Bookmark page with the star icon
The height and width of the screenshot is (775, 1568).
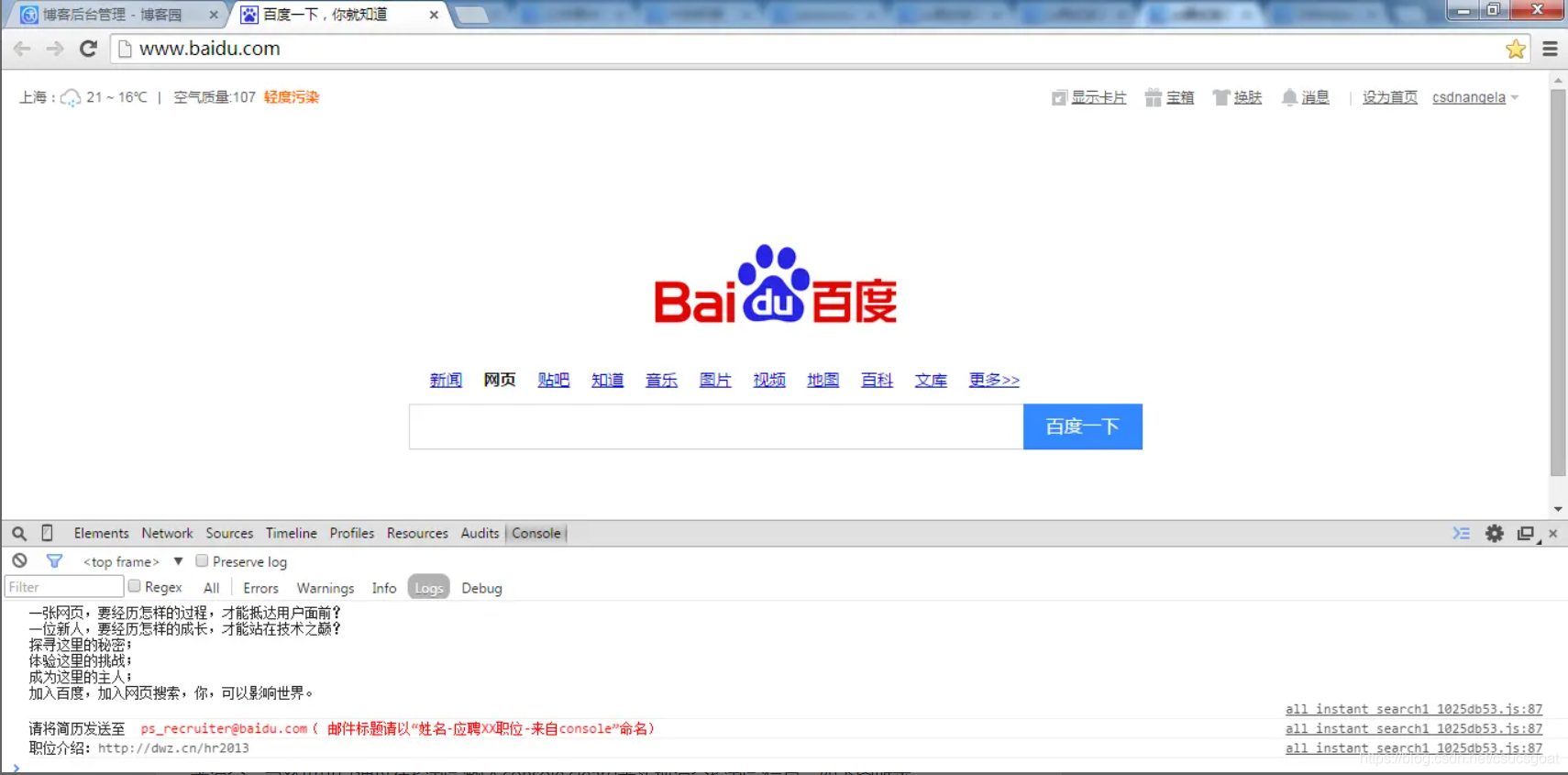point(1516,49)
